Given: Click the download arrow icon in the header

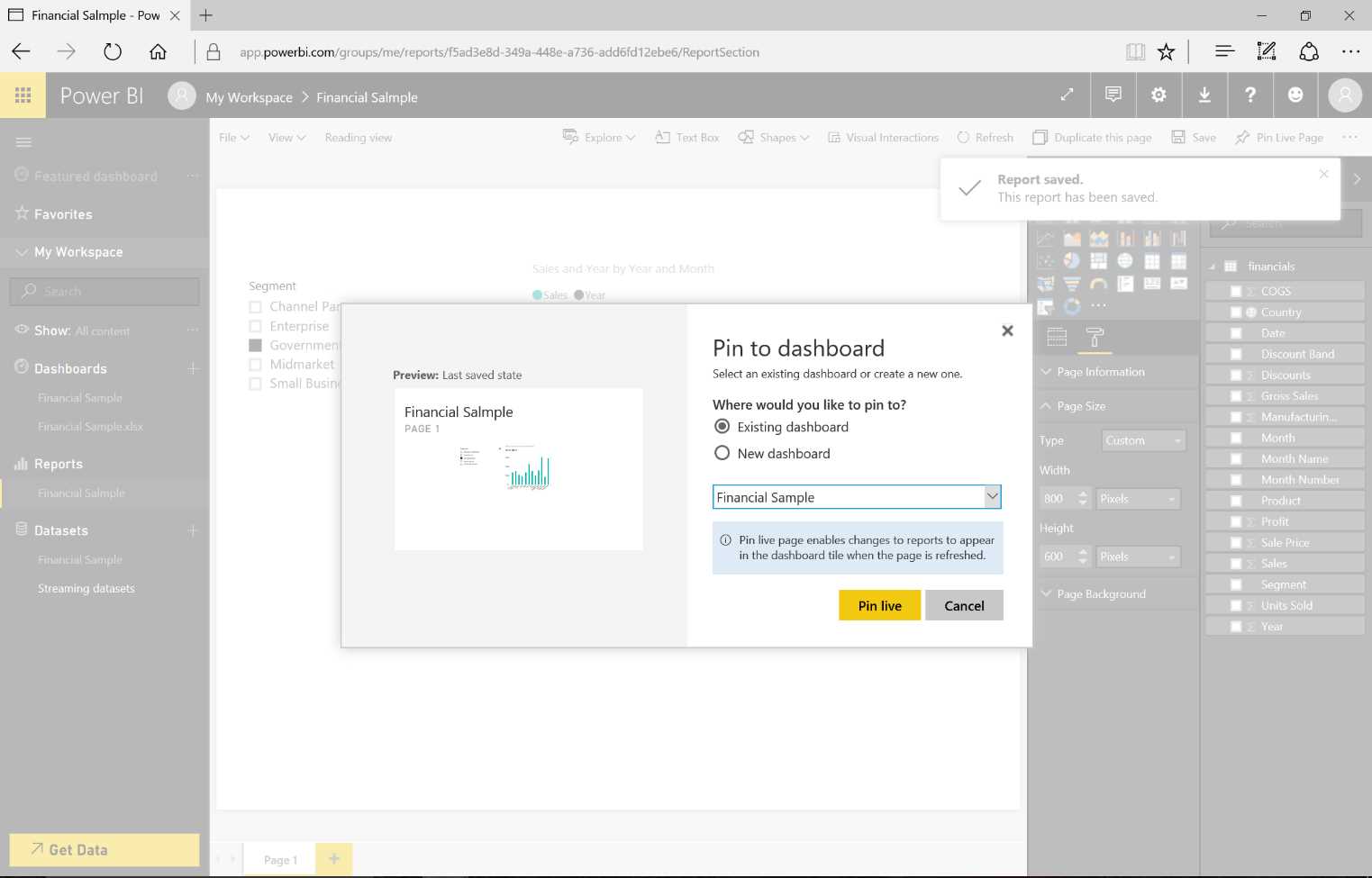Looking at the screenshot, I should pyautogui.click(x=1204, y=95).
